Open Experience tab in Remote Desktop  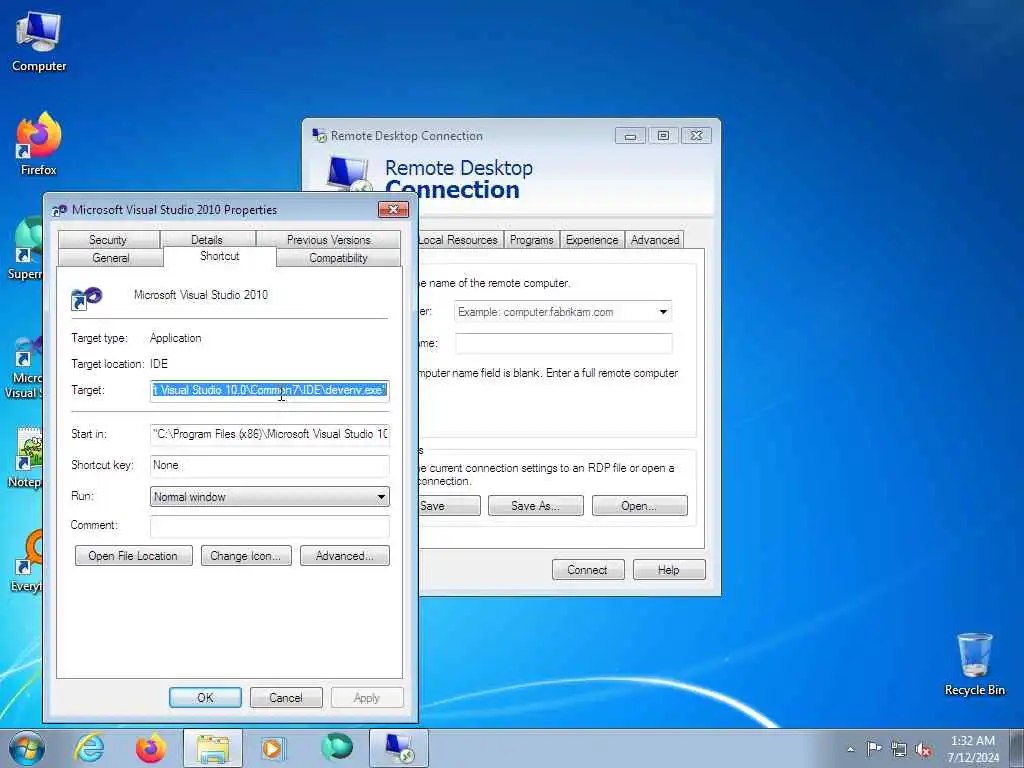pyautogui.click(x=592, y=240)
